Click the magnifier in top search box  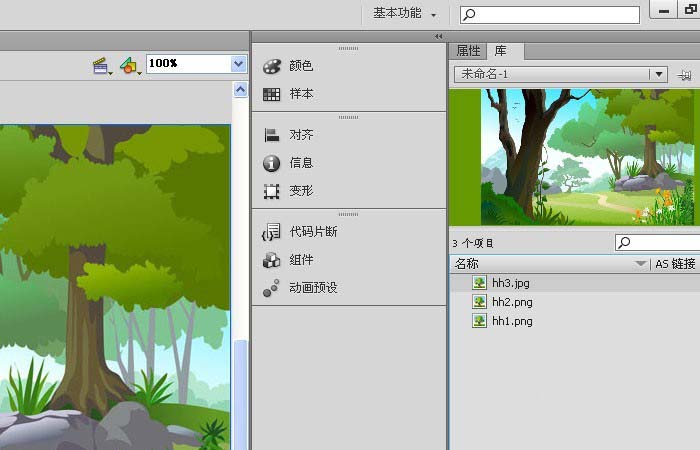tap(469, 15)
